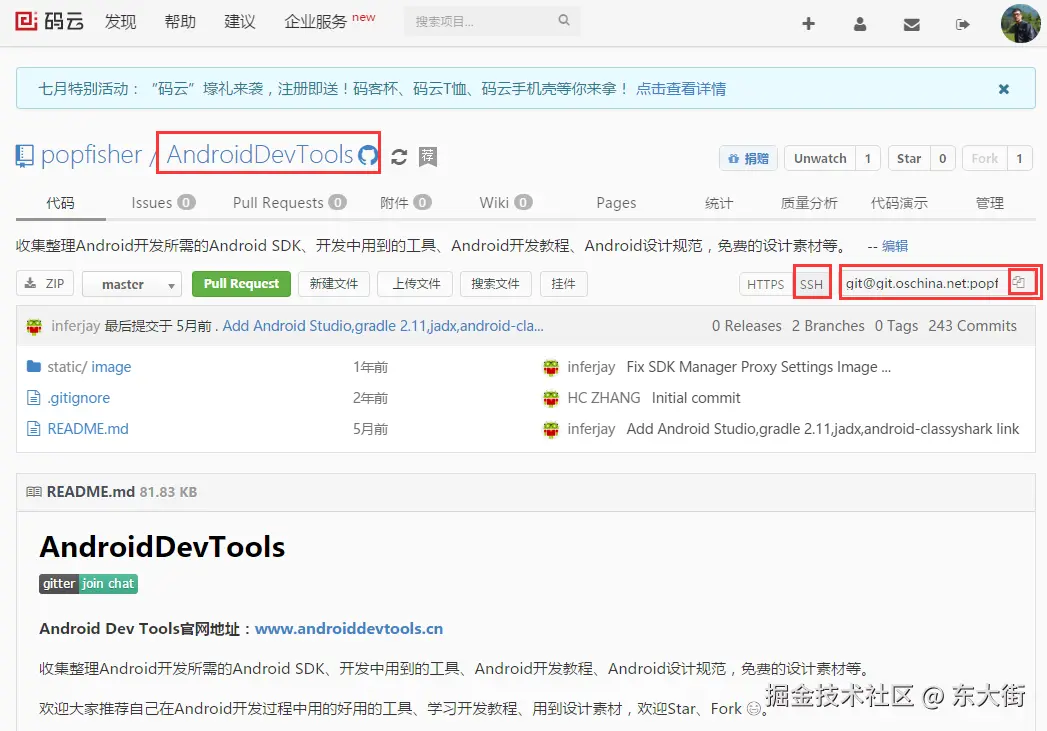This screenshot has height=731, width=1047.
Task: Click the search magnifier icon
Action: [564, 20]
